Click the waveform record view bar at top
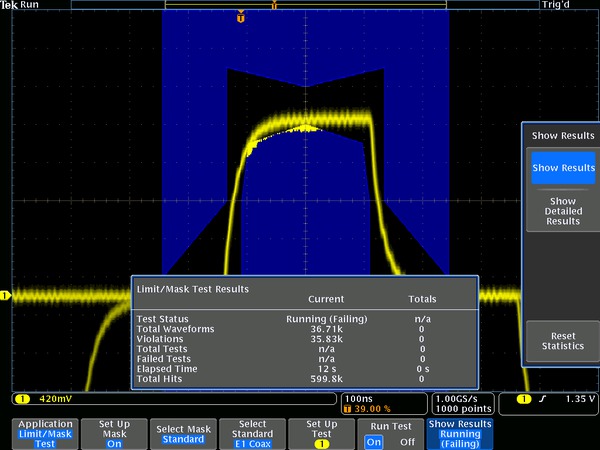 (x=305, y=5)
